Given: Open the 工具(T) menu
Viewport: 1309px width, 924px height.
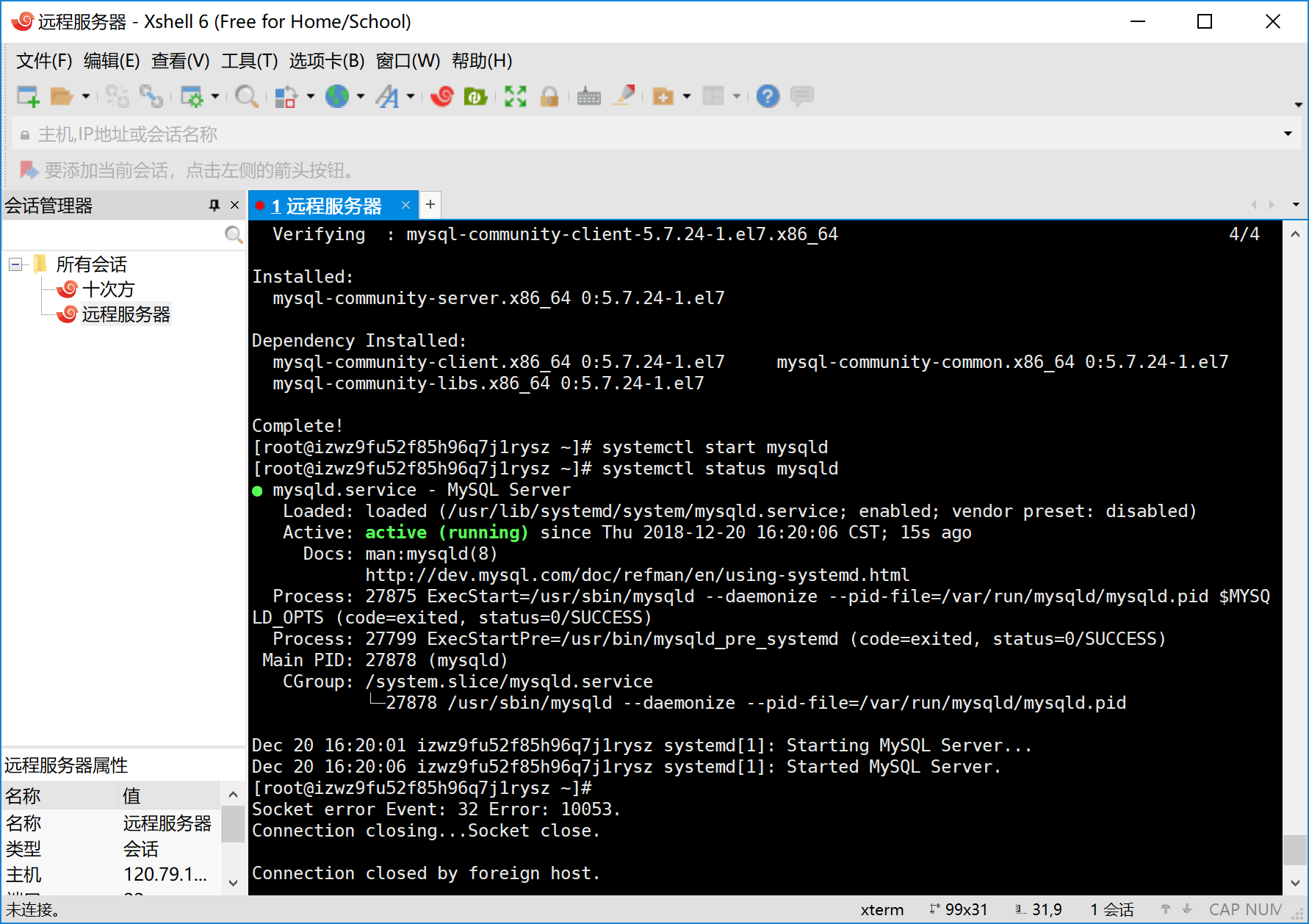Looking at the screenshot, I should click(x=250, y=61).
